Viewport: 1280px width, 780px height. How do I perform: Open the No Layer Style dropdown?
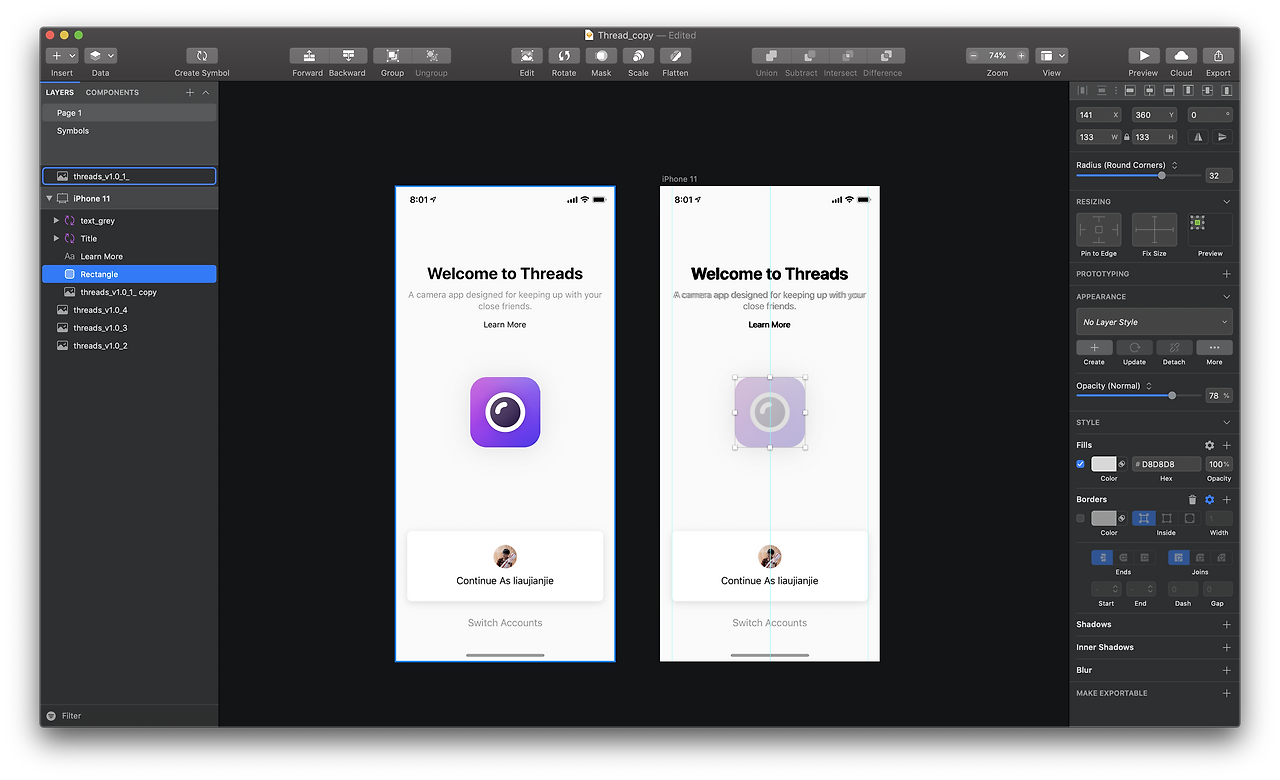pyautogui.click(x=1154, y=322)
